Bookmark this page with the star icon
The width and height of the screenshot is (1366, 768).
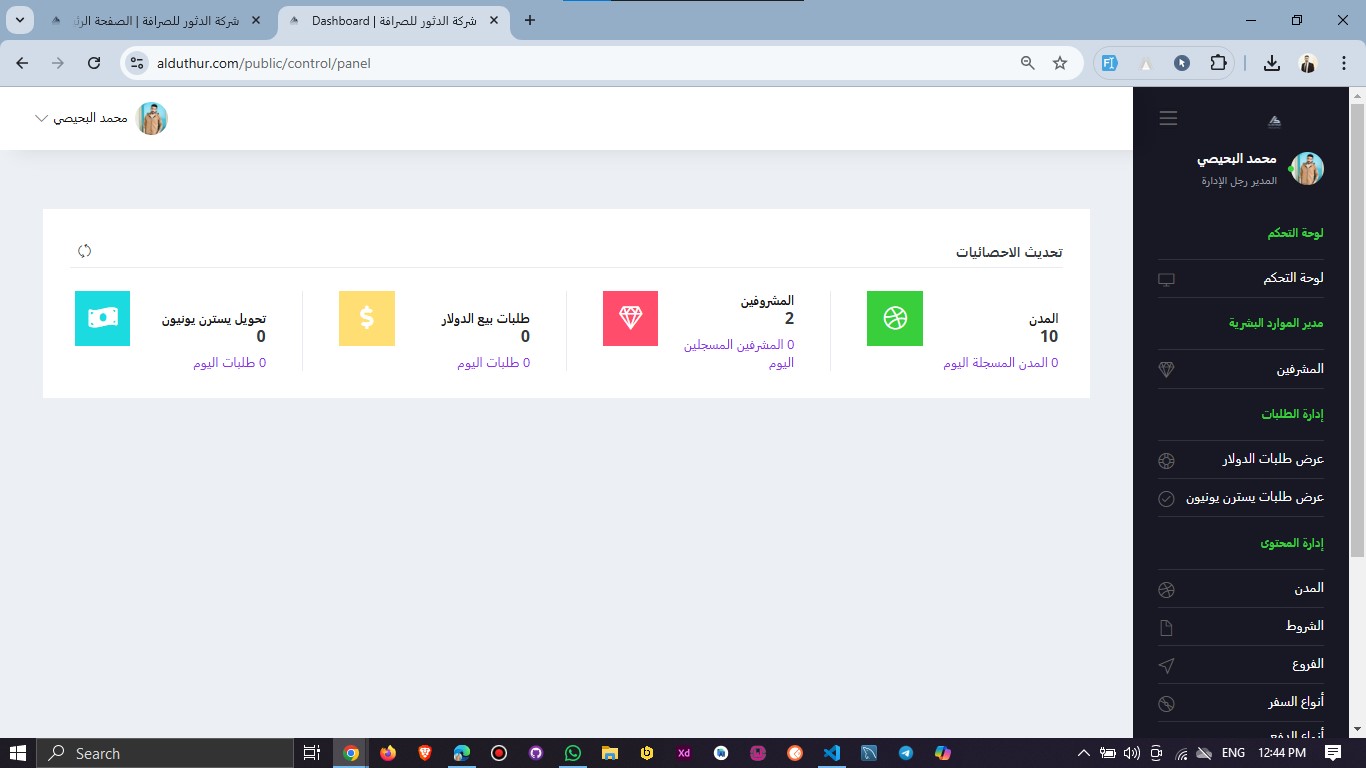(1060, 63)
